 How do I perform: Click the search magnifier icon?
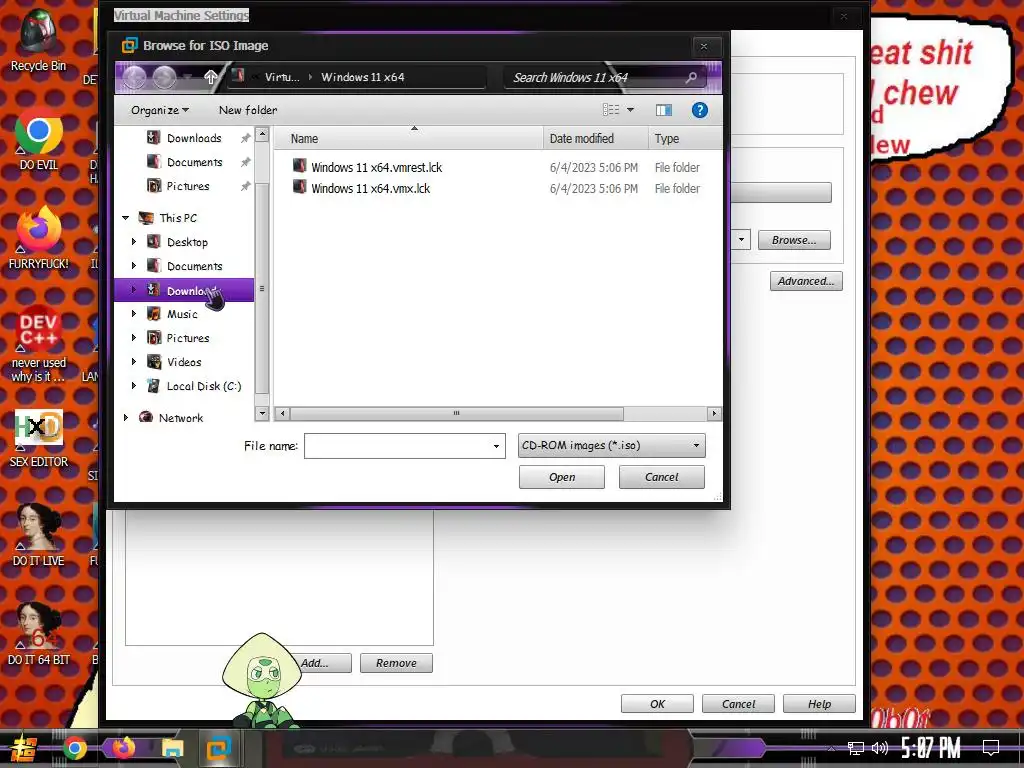[x=691, y=78]
